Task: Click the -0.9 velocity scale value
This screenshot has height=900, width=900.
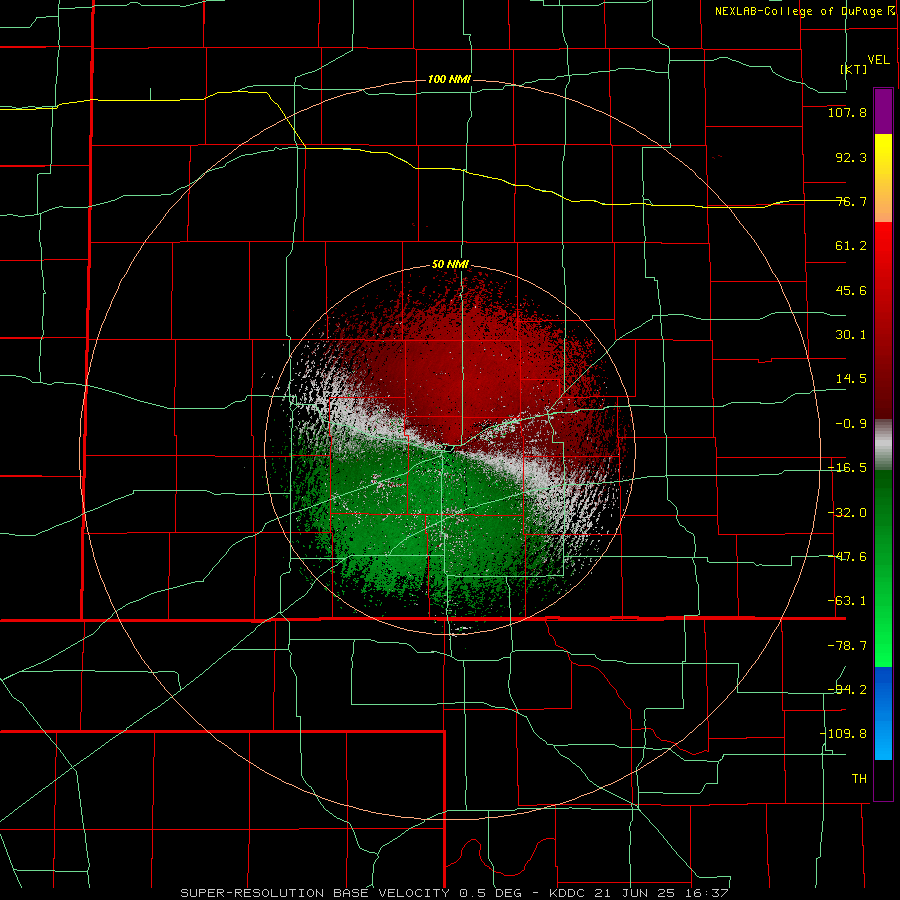Action: pos(851,424)
